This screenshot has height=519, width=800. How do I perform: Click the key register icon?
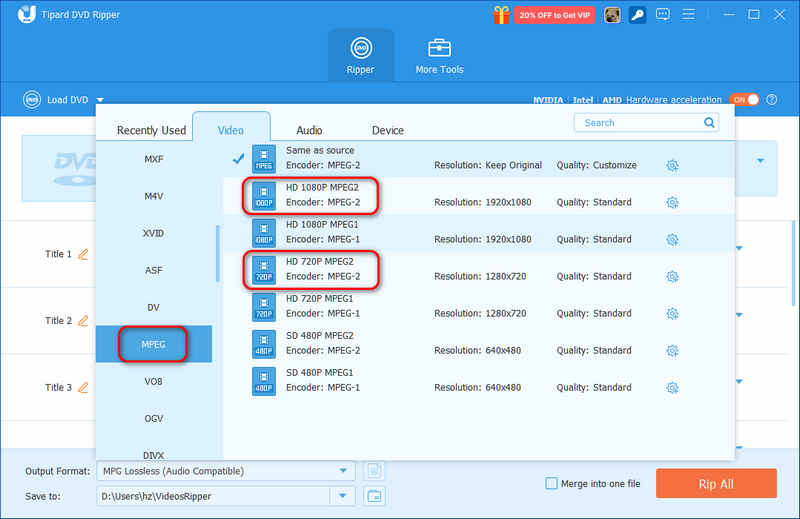[x=637, y=15]
